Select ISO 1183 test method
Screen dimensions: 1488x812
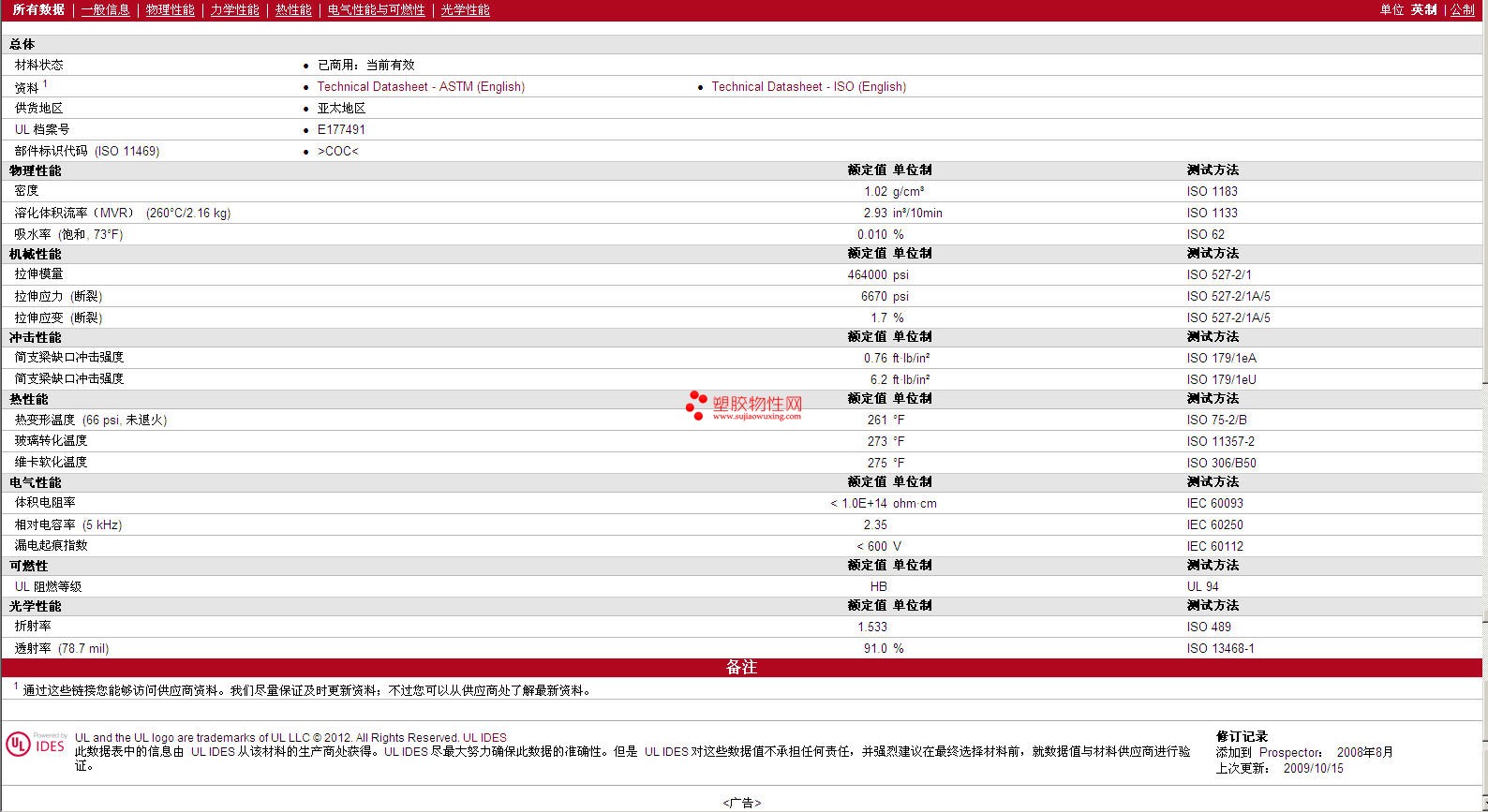coord(1212,191)
